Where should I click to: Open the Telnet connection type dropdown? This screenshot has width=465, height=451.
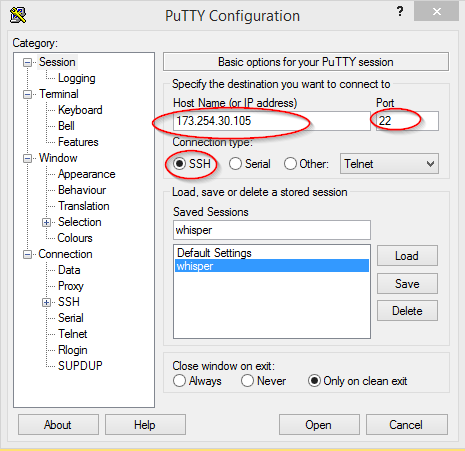tap(389, 164)
